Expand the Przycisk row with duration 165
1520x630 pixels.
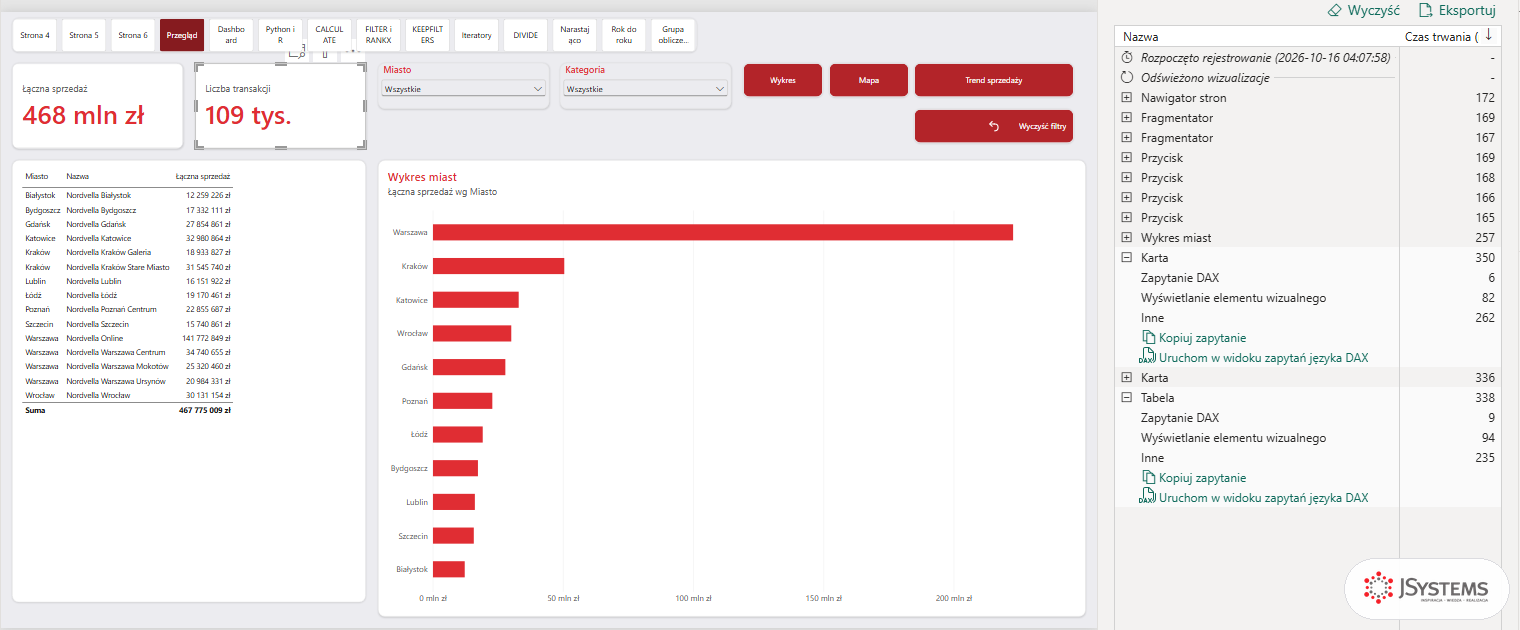1127,218
